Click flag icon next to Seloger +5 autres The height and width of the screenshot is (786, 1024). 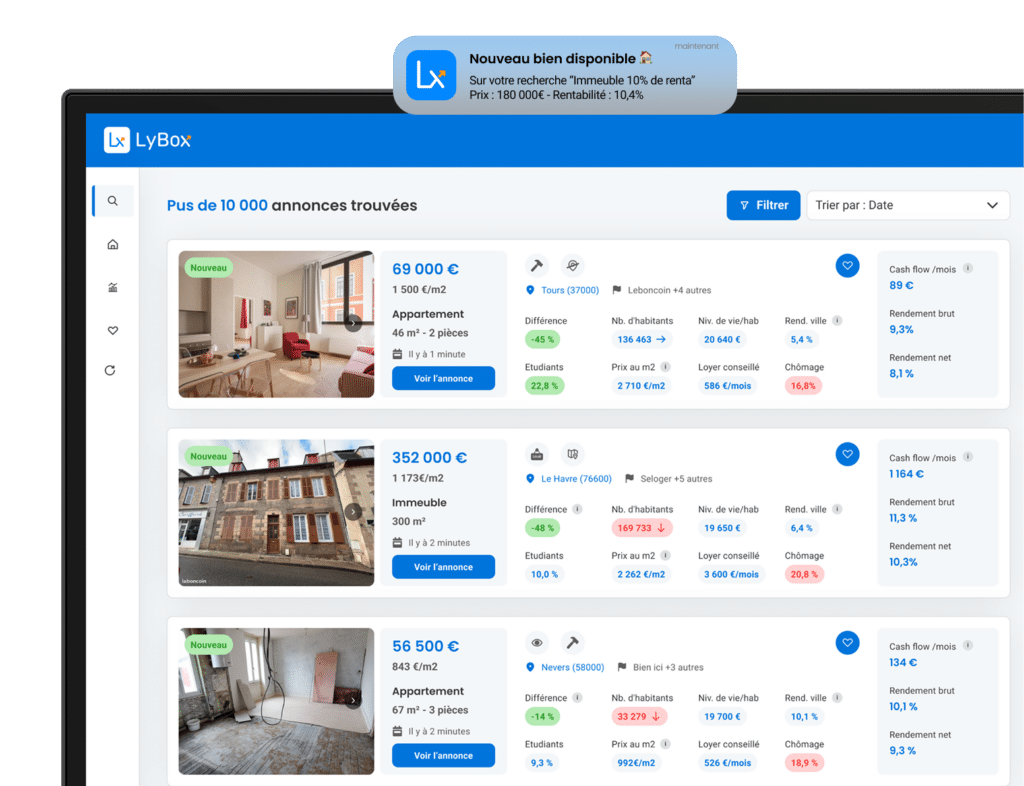click(x=630, y=479)
